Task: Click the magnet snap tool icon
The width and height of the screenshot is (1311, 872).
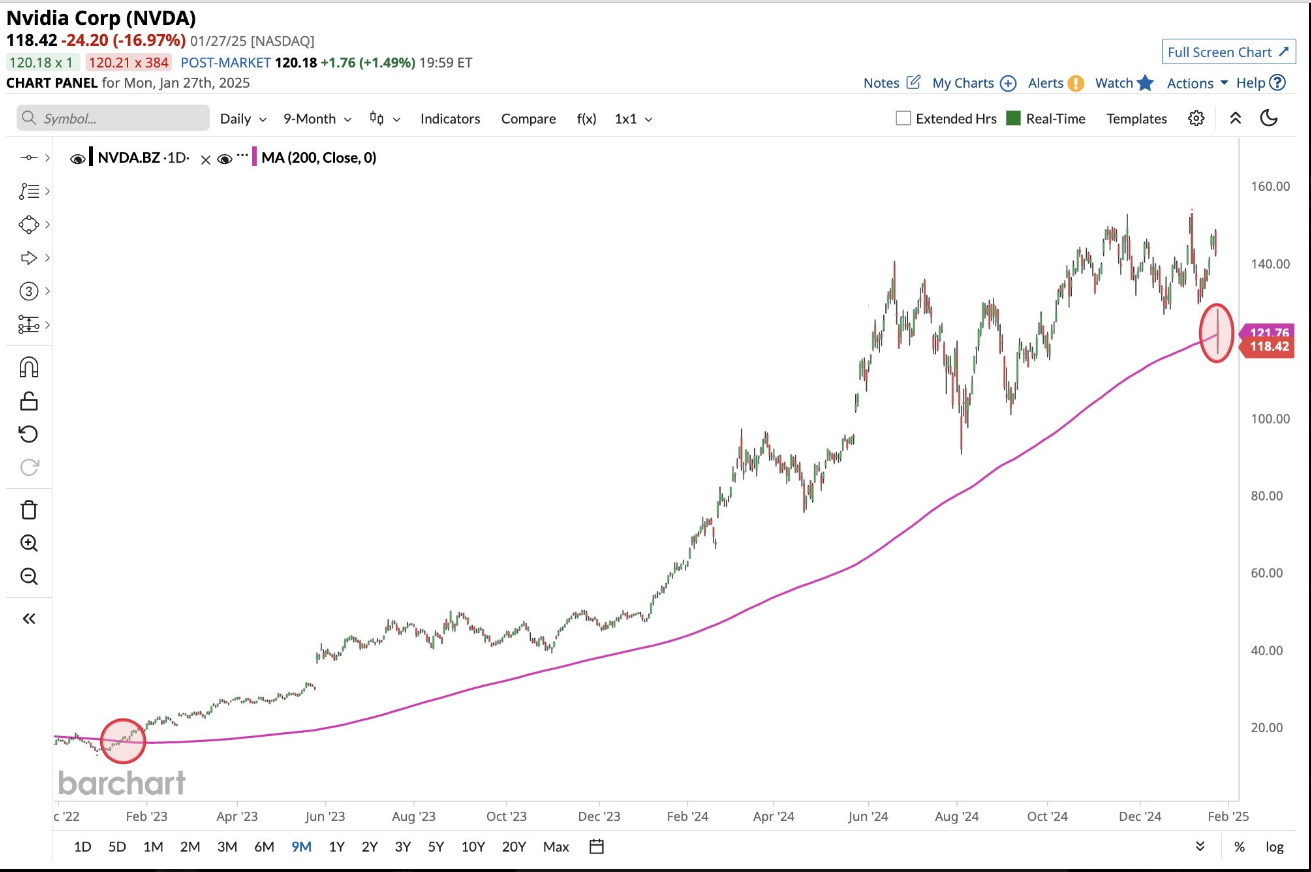Action: point(29,368)
